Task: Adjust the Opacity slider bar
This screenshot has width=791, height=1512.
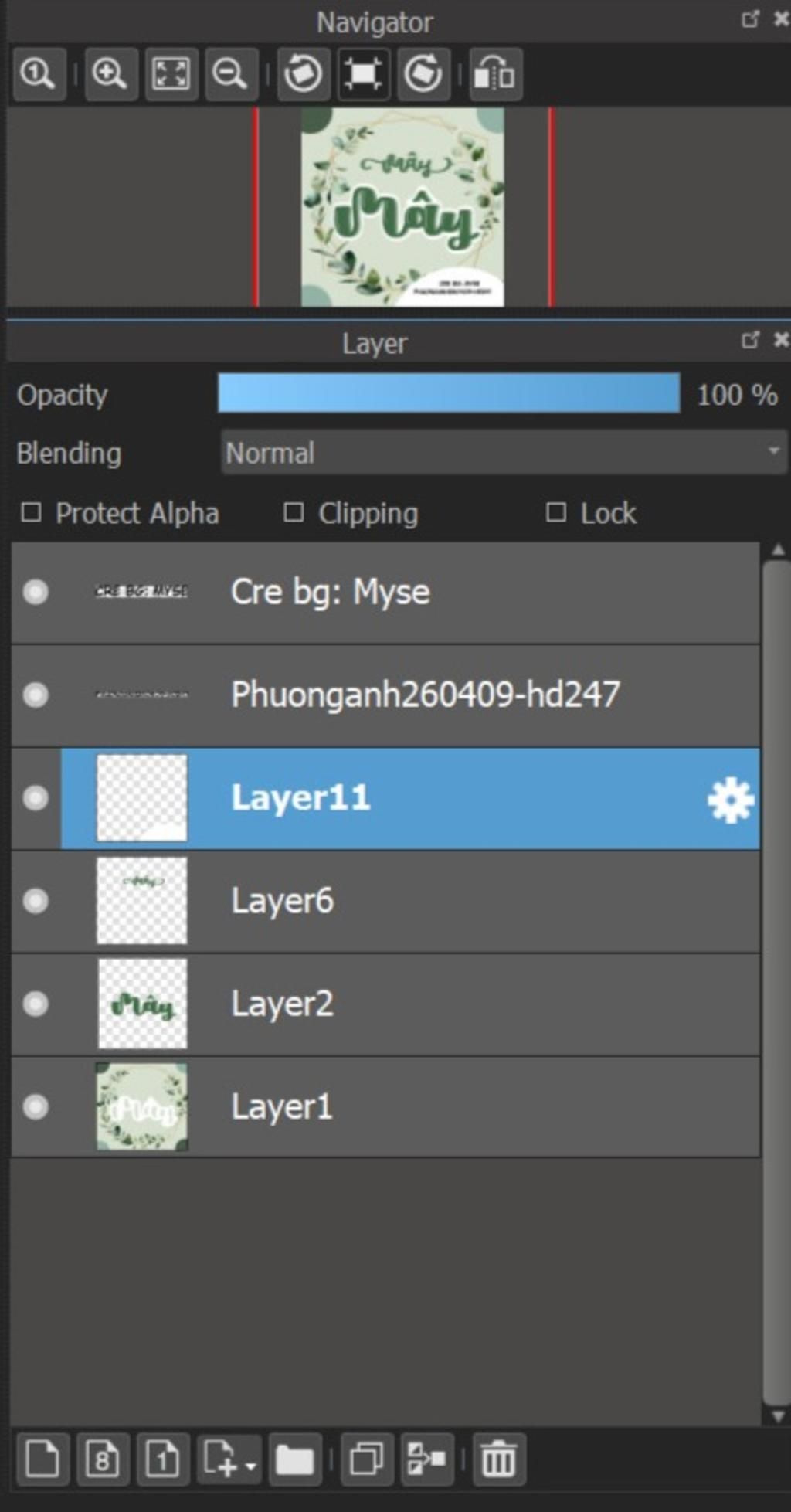Action: [x=448, y=393]
